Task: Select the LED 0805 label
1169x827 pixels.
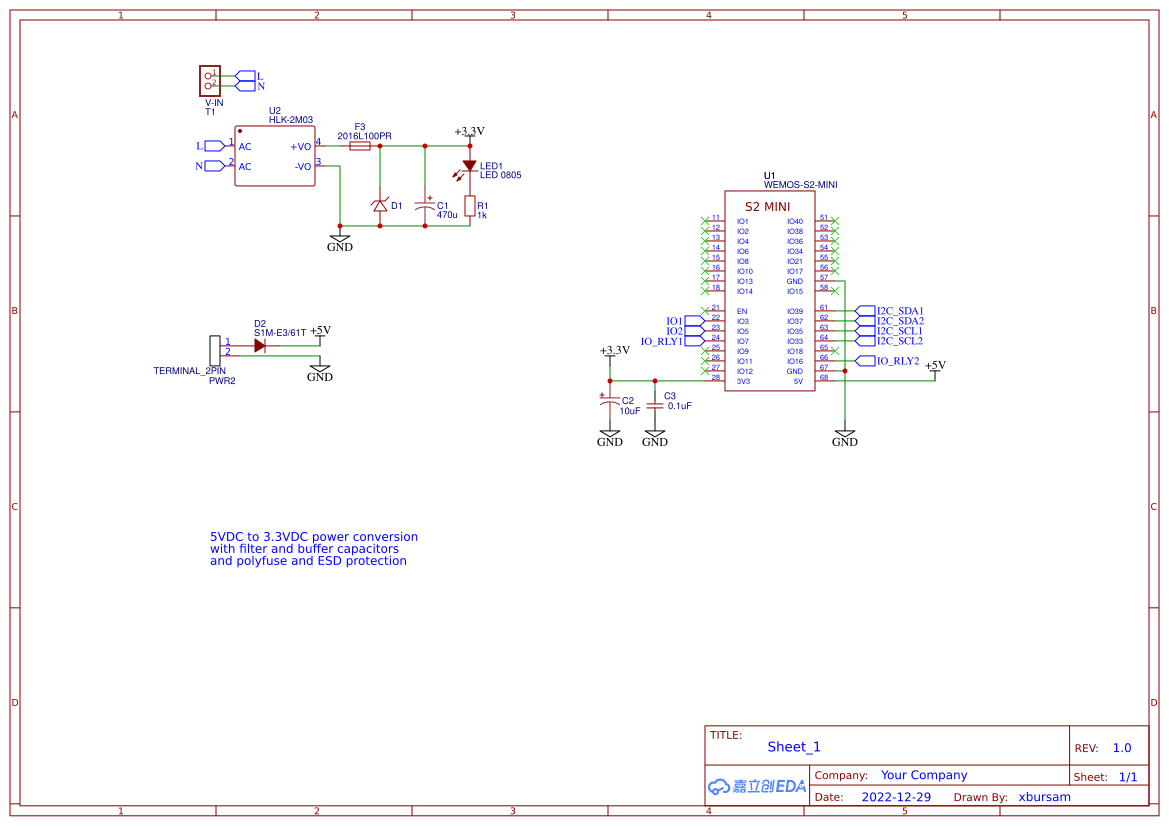Action: click(500, 175)
